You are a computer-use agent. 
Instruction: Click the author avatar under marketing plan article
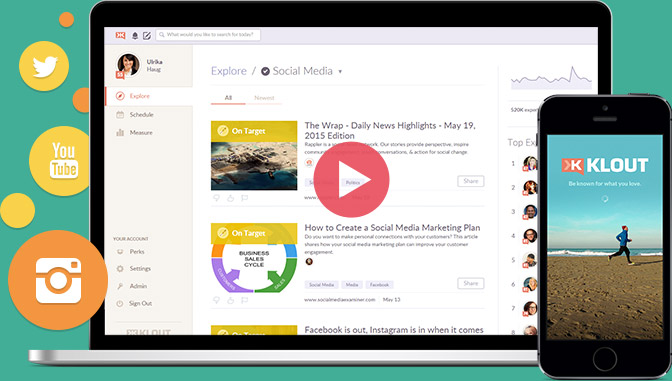pyautogui.click(x=309, y=261)
